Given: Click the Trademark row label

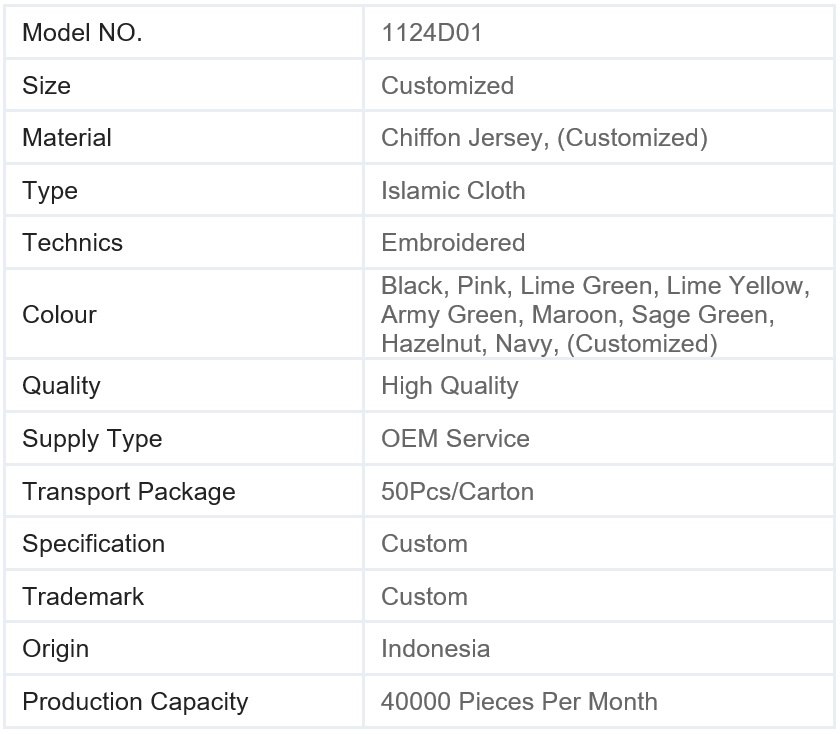Looking at the screenshot, I should [x=83, y=597].
